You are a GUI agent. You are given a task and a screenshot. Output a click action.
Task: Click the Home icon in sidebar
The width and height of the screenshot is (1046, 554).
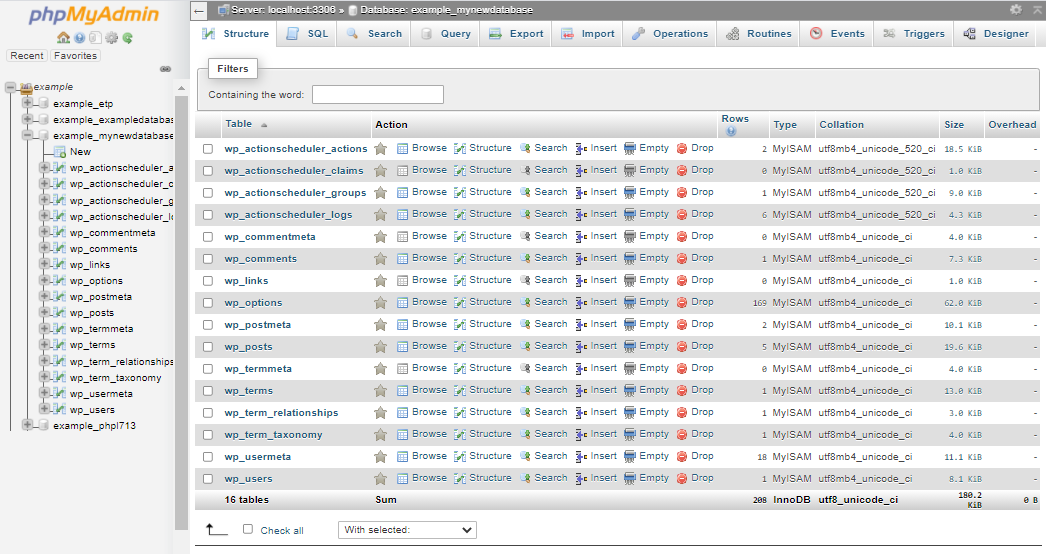[64, 38]
